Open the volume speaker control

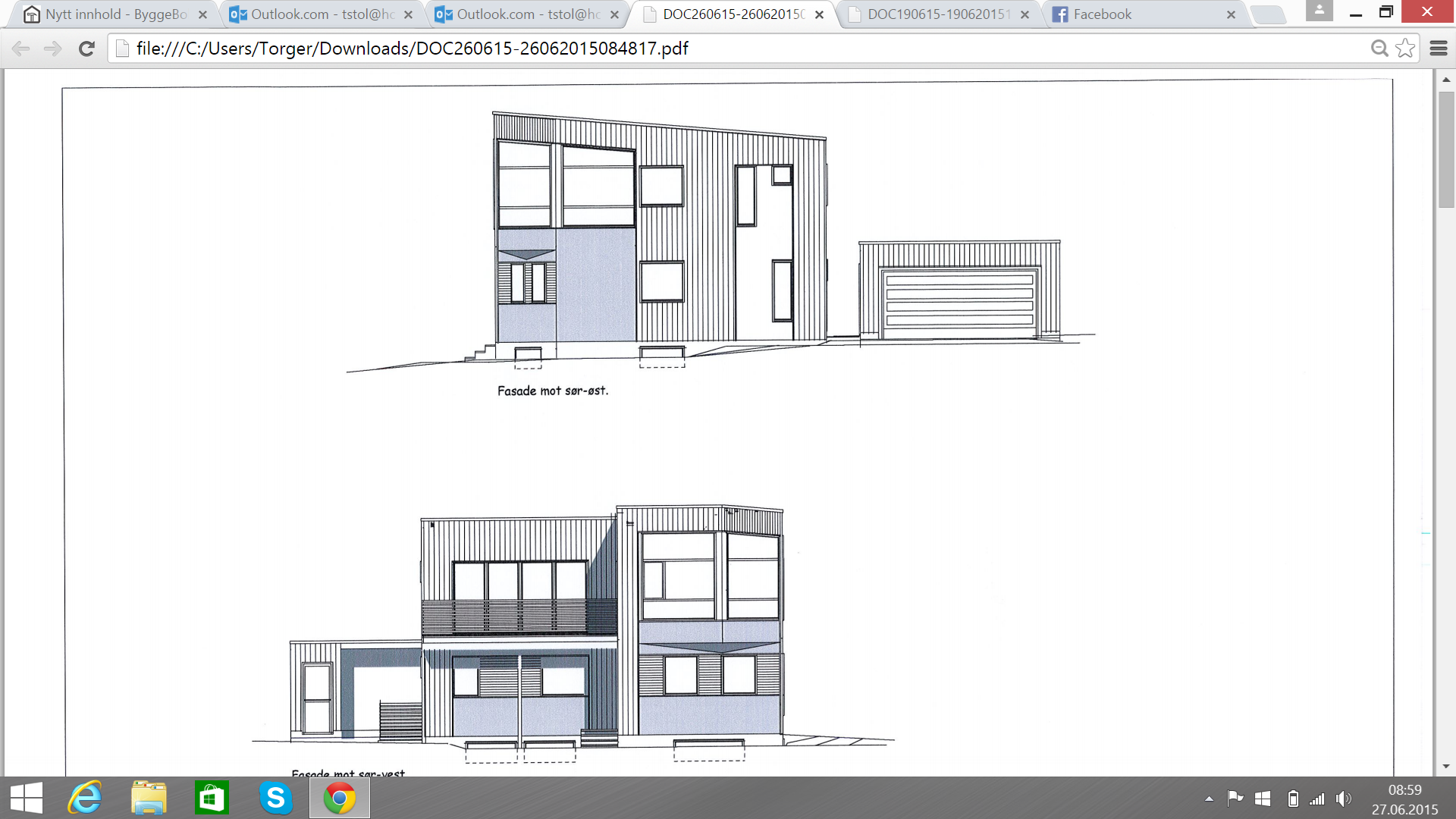click(1343, 799)
